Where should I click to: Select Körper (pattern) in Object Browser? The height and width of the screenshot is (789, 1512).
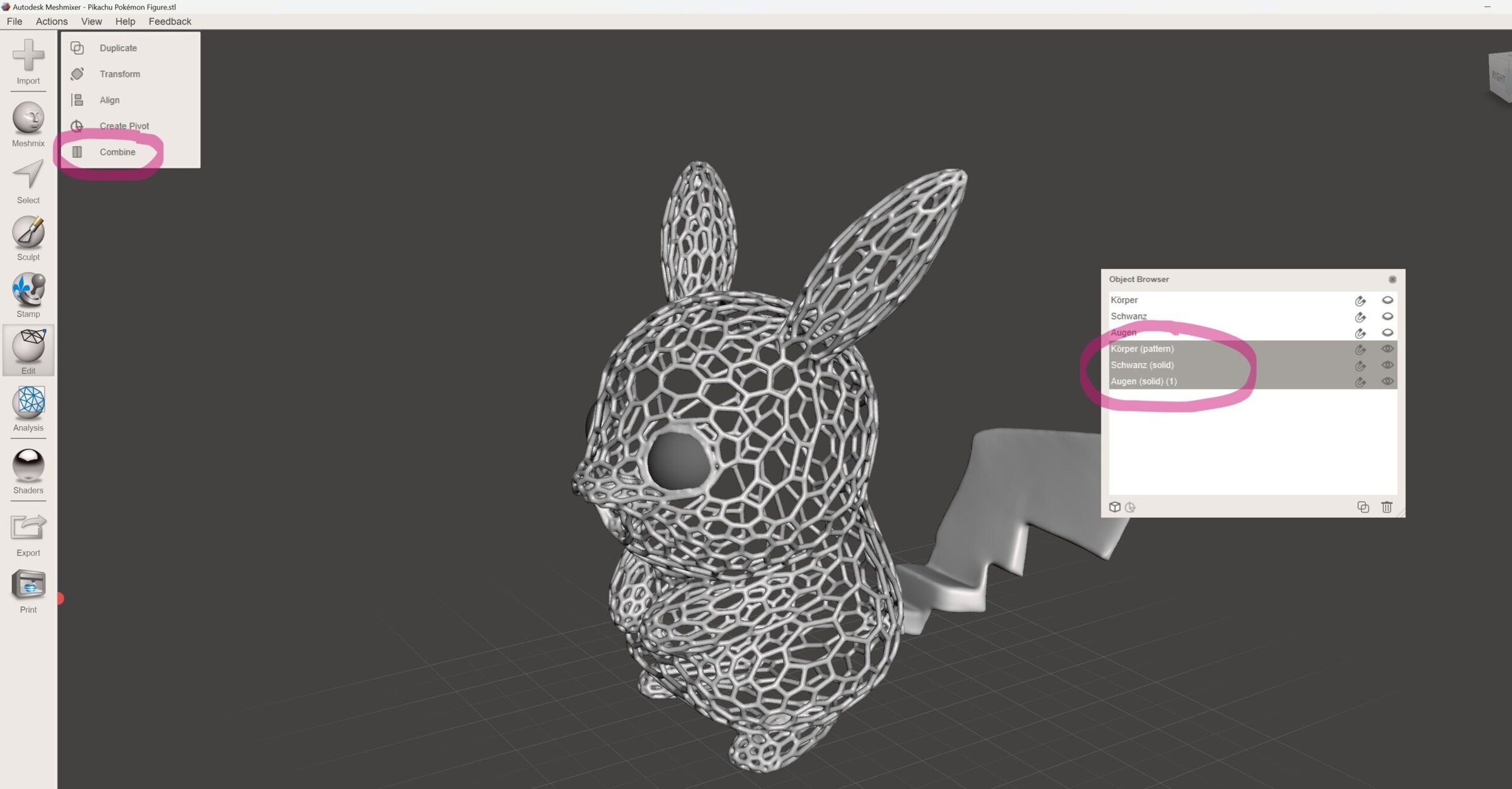1142,348
